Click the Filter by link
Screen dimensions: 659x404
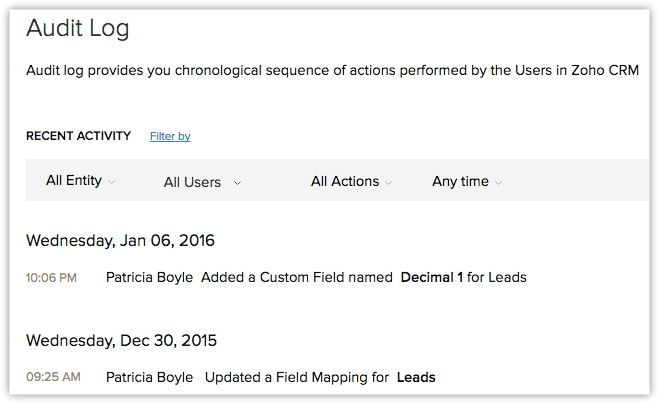tap(170, 136)
